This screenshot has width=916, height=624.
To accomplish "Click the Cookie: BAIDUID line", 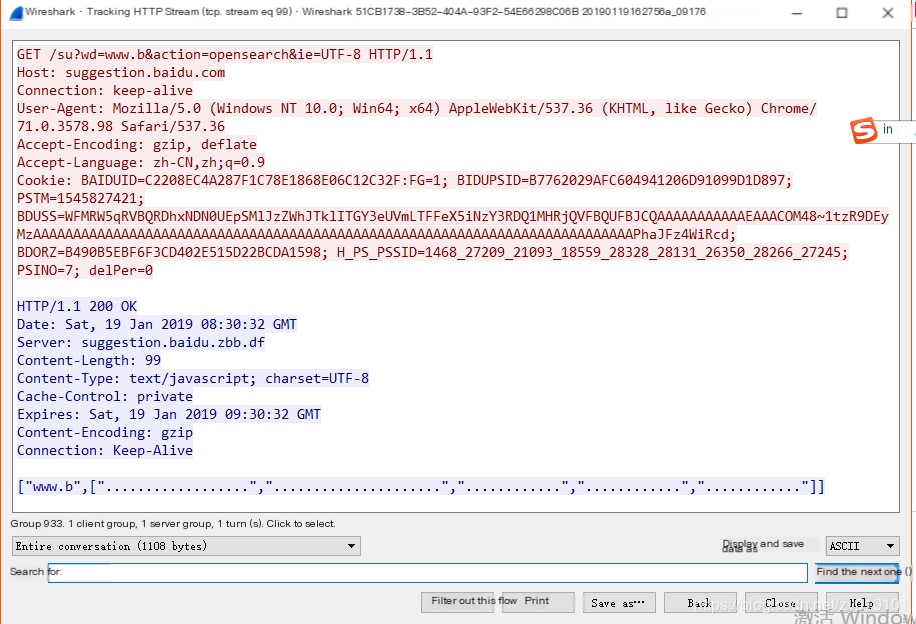I will pyautogui.click(x=404, y=181).
